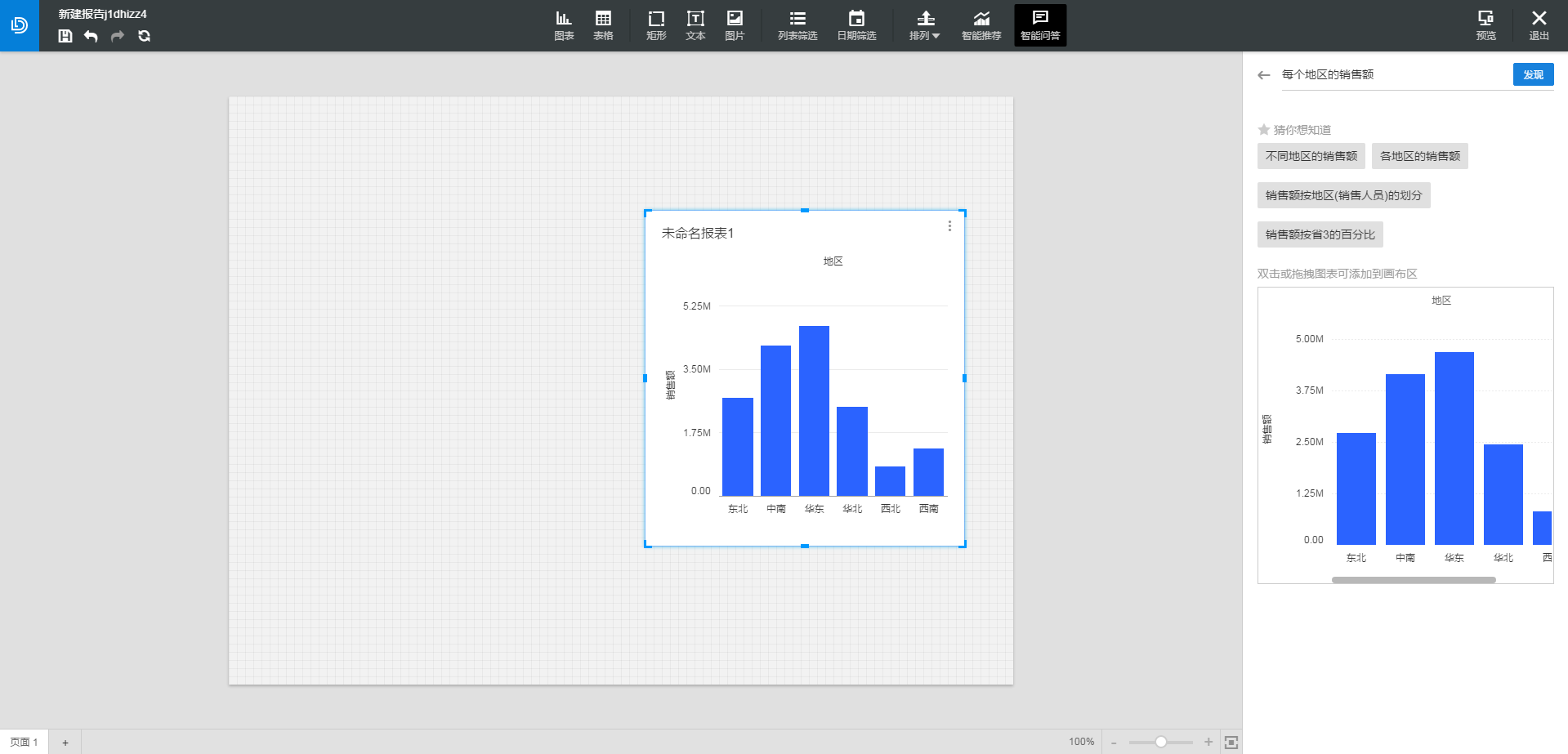Go back using the panel arrow
Image resolution: width=1568 pixels, height=754 pixels.
pos(1264,75)
